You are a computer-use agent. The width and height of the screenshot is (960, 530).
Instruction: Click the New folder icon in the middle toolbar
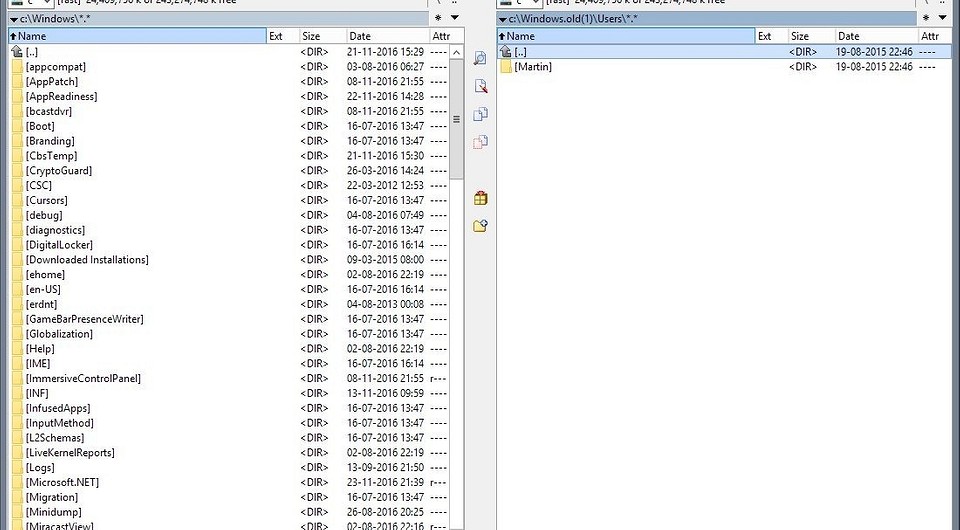(480, 226)
